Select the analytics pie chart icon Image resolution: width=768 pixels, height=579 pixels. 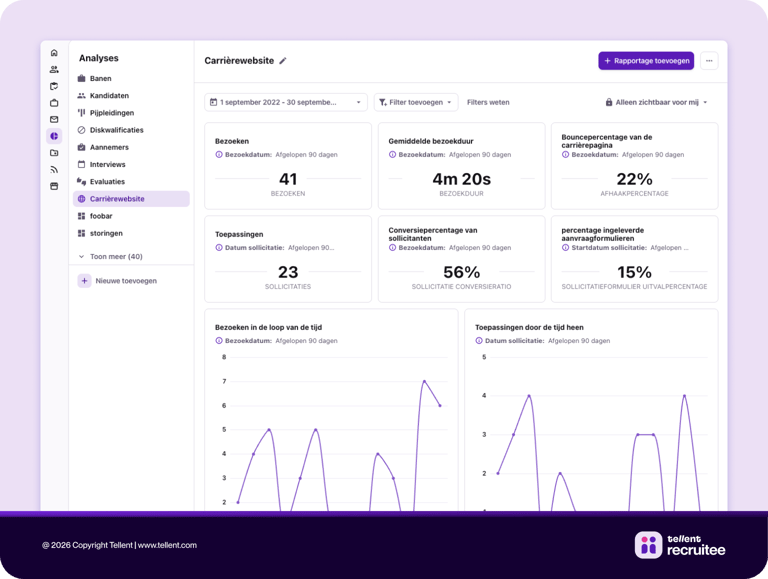54,136
